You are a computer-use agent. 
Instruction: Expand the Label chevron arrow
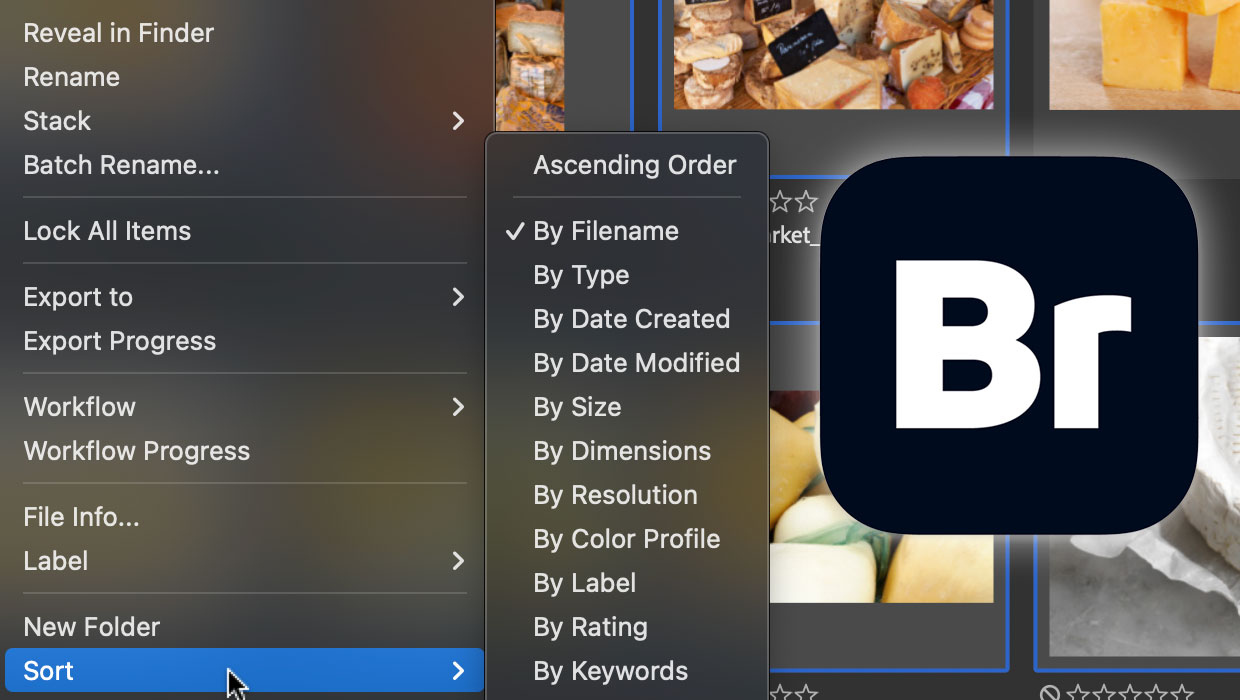coord(458,561)
